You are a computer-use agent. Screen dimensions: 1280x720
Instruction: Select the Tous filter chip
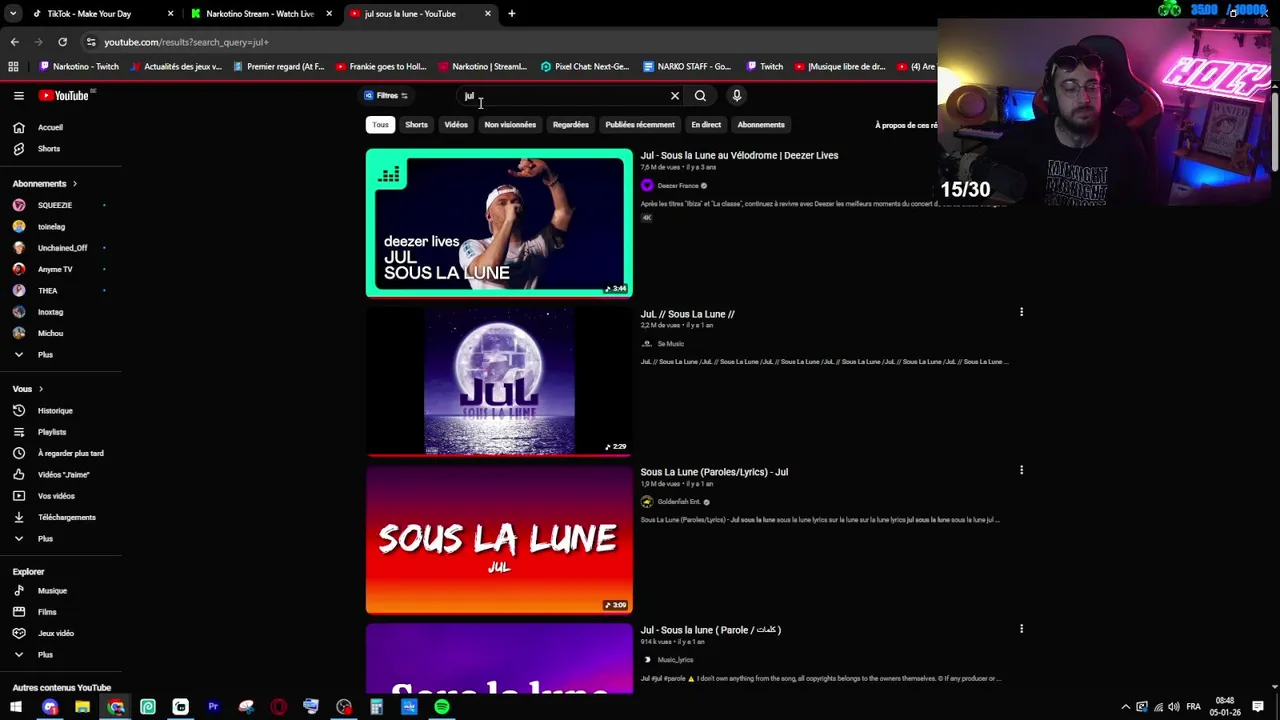[x=380, y=125]
